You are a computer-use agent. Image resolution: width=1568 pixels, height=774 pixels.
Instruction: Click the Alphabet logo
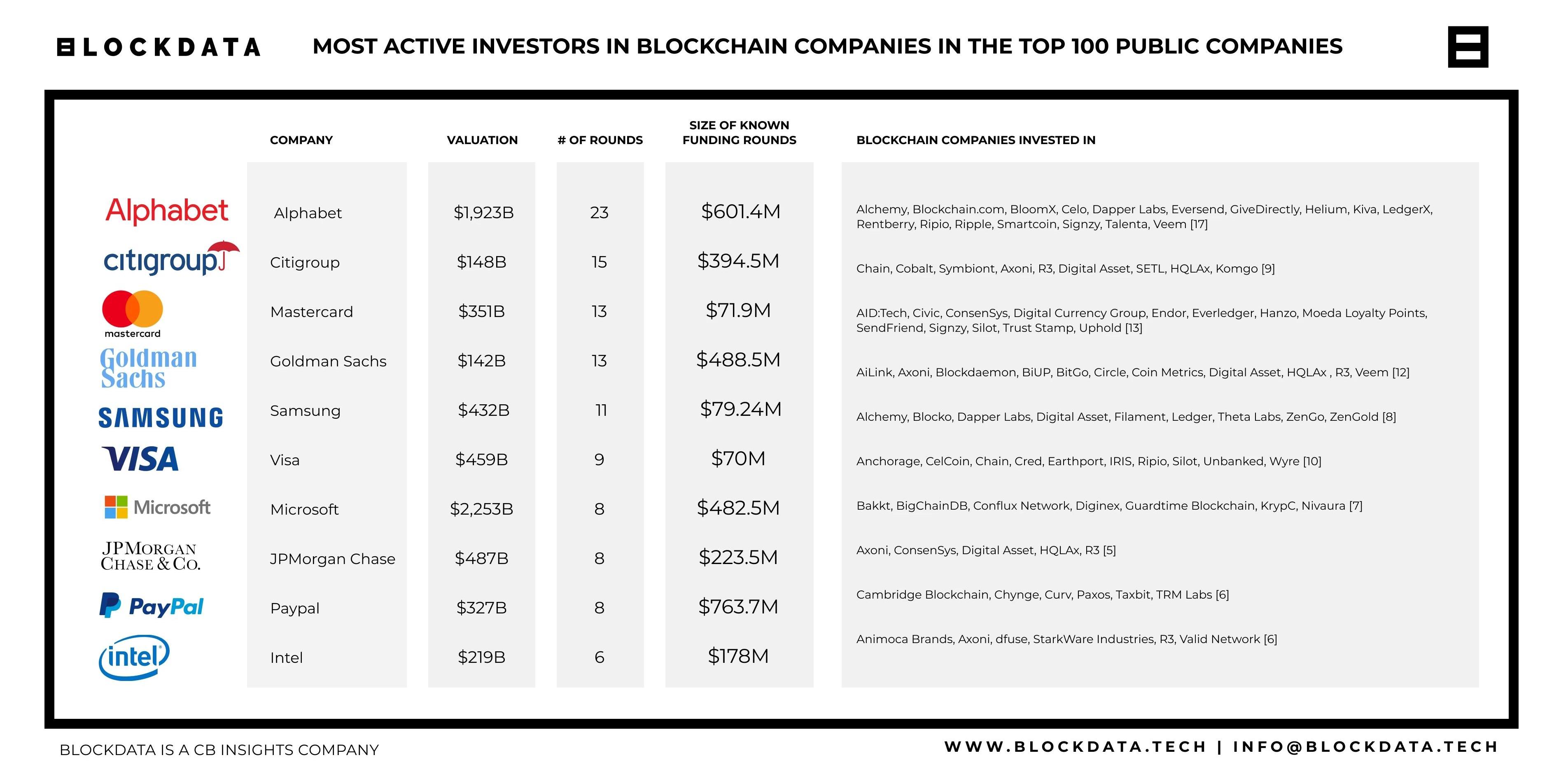click(166, 211)
